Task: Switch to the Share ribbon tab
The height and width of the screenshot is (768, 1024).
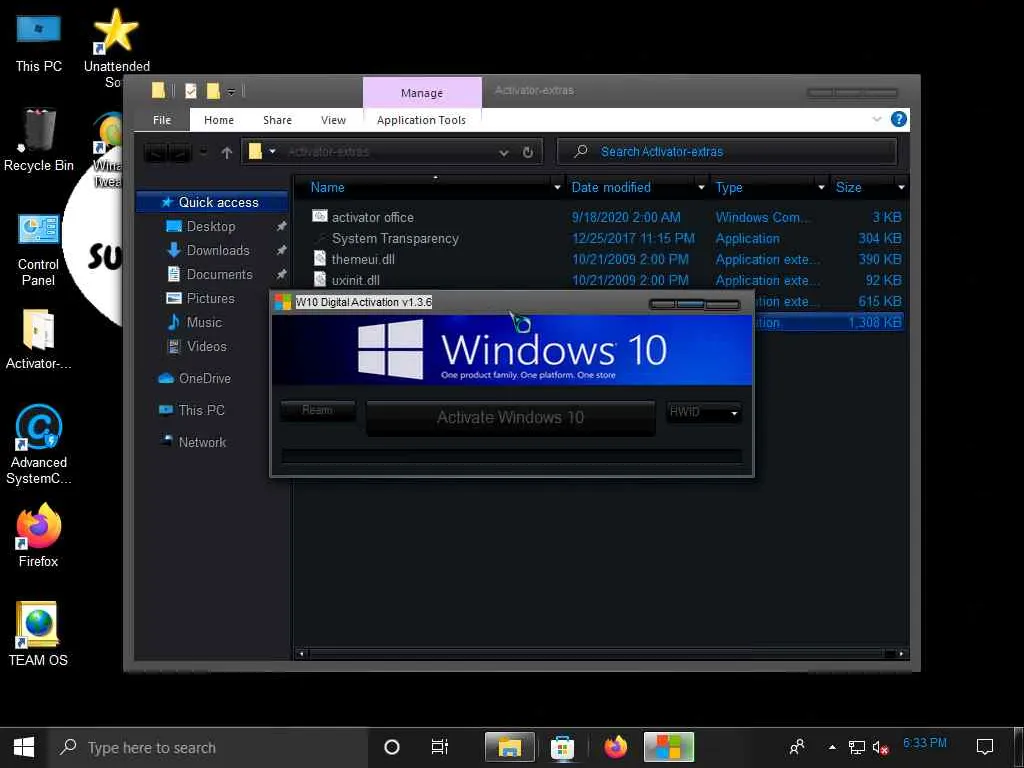Action: tap(278, 120)
